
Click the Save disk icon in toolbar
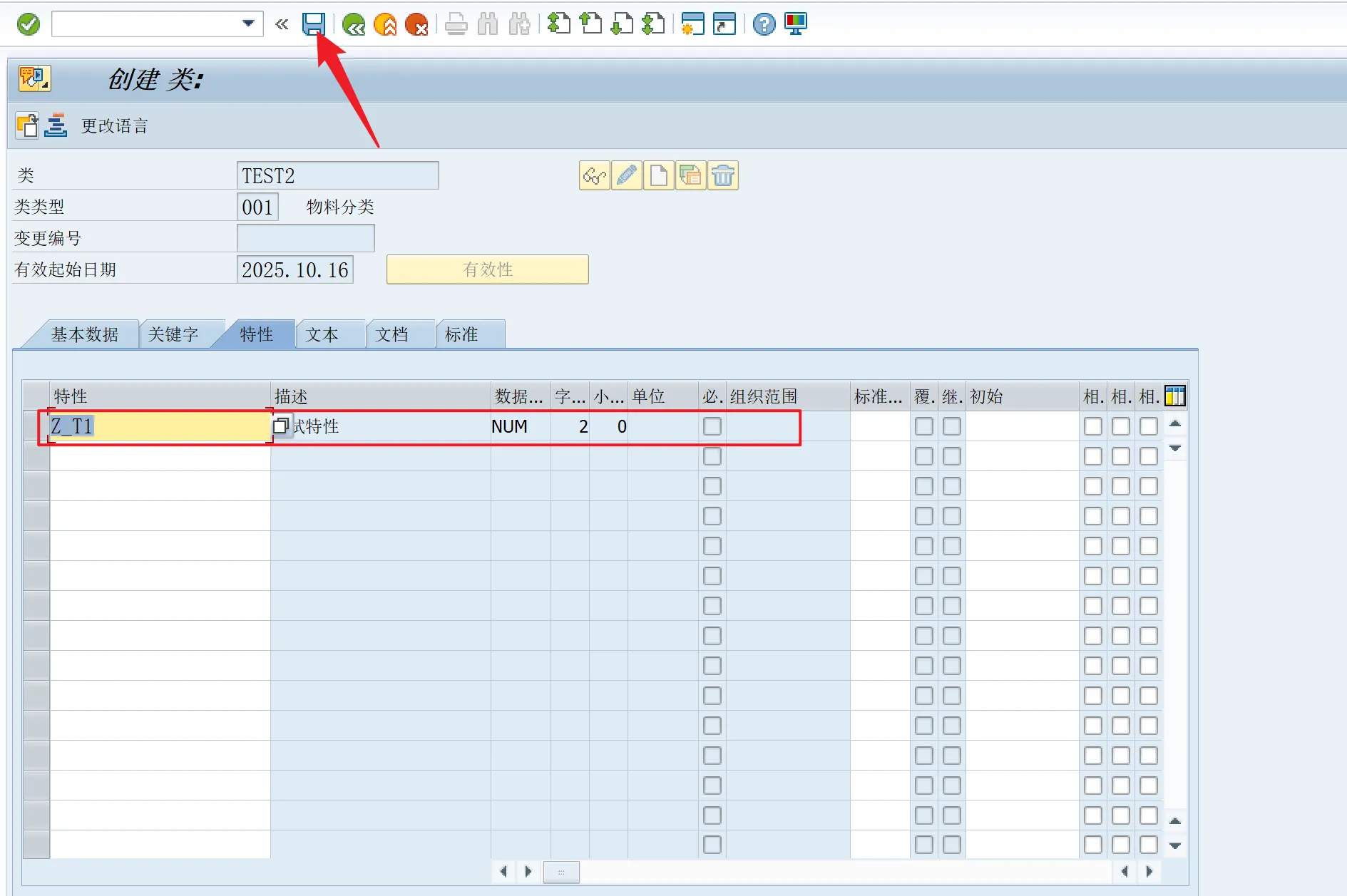(313, 24)
